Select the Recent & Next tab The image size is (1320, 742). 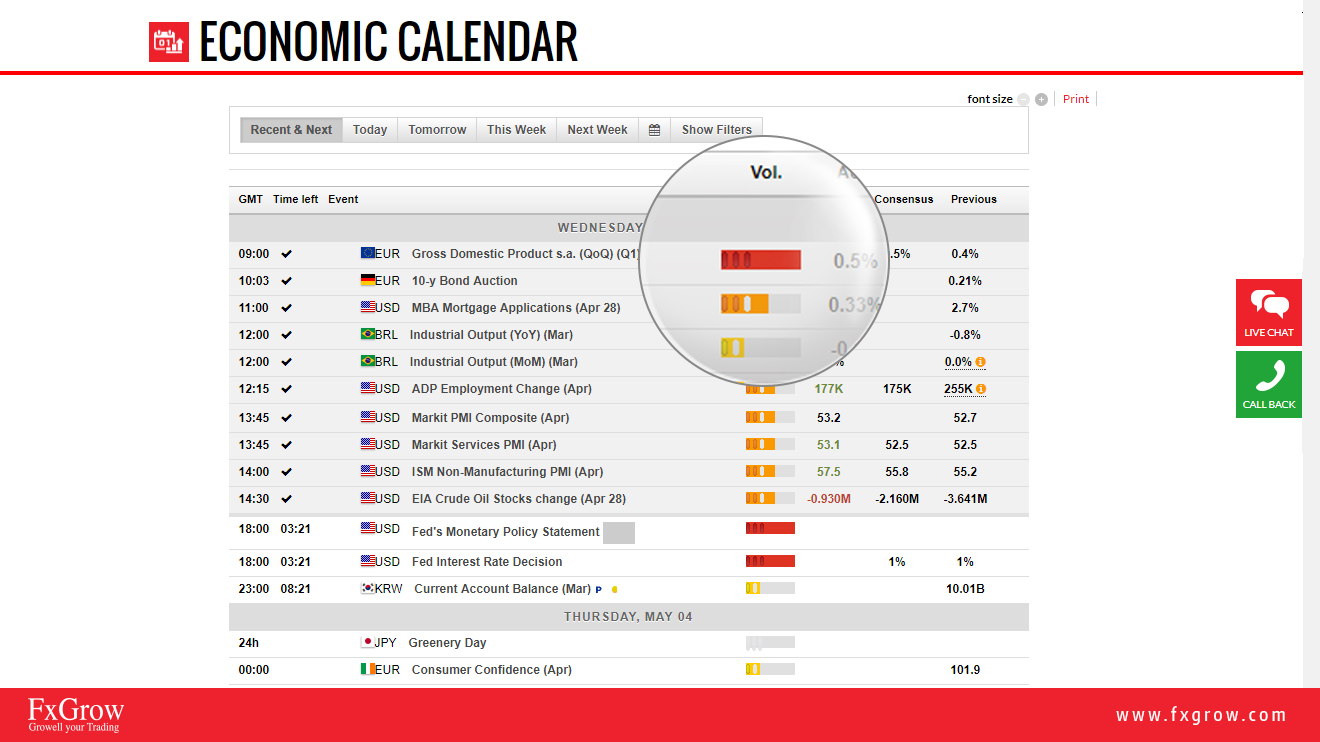coord(291,130)
